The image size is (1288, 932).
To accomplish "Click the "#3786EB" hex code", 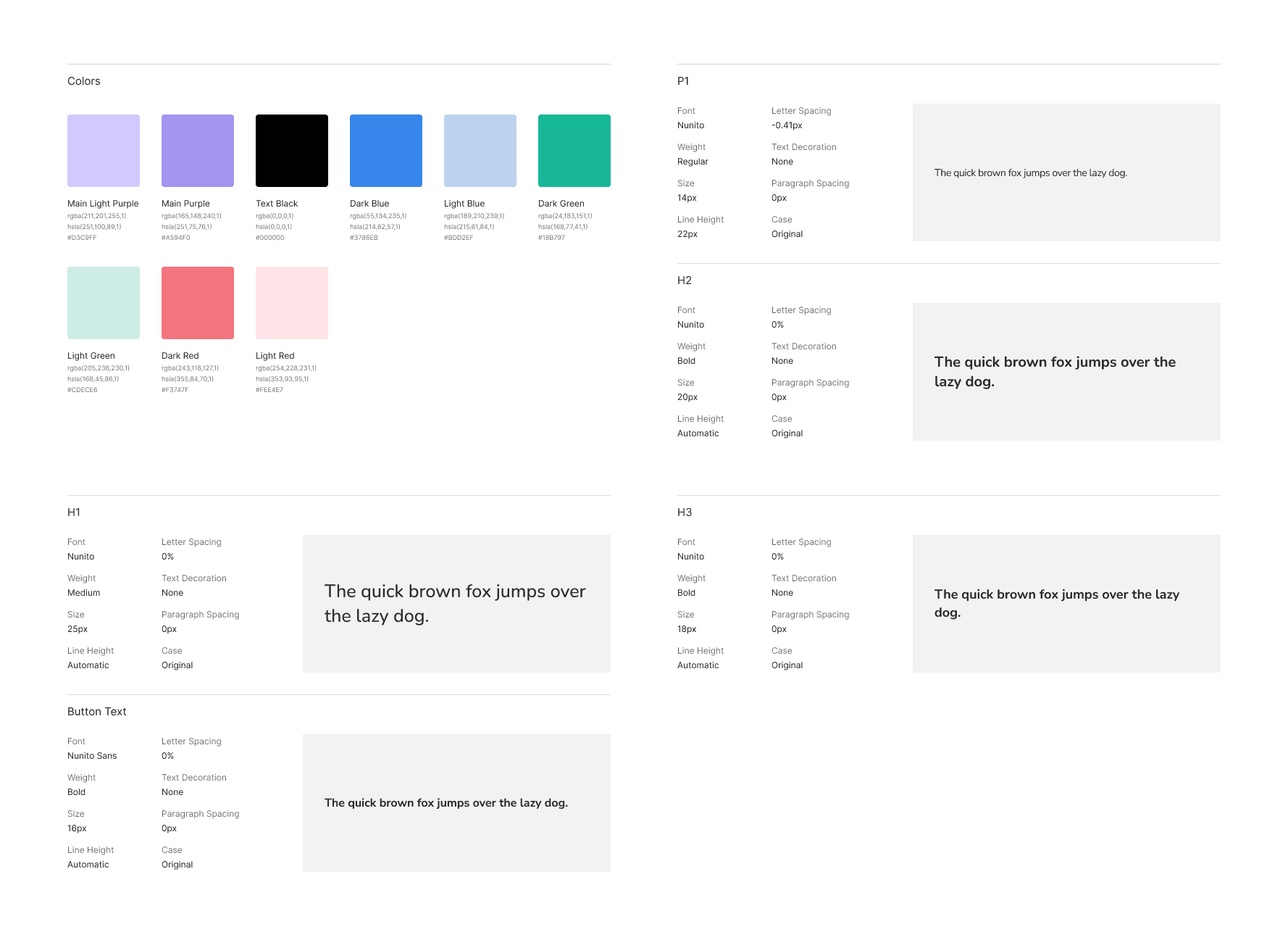I will point(364,238).
